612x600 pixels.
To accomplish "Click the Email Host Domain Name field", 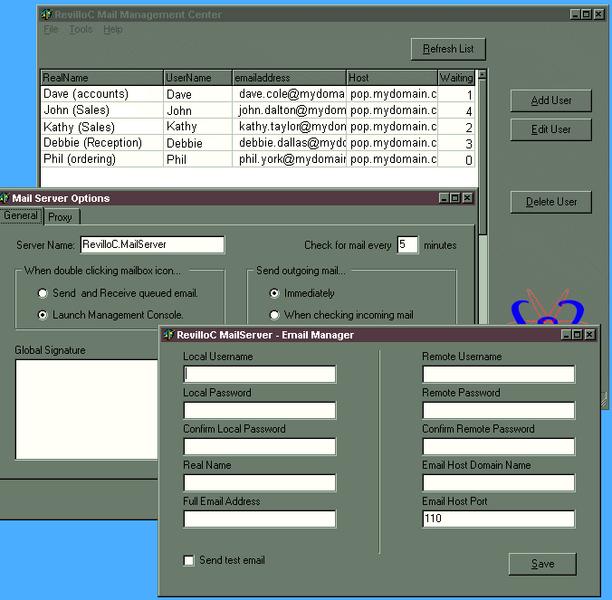I will tap(498, 482).
